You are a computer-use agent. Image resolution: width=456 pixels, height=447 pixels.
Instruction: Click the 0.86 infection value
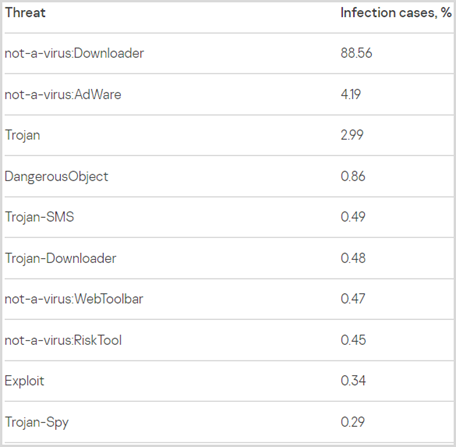pyautogui.click(x=353, y=176)
